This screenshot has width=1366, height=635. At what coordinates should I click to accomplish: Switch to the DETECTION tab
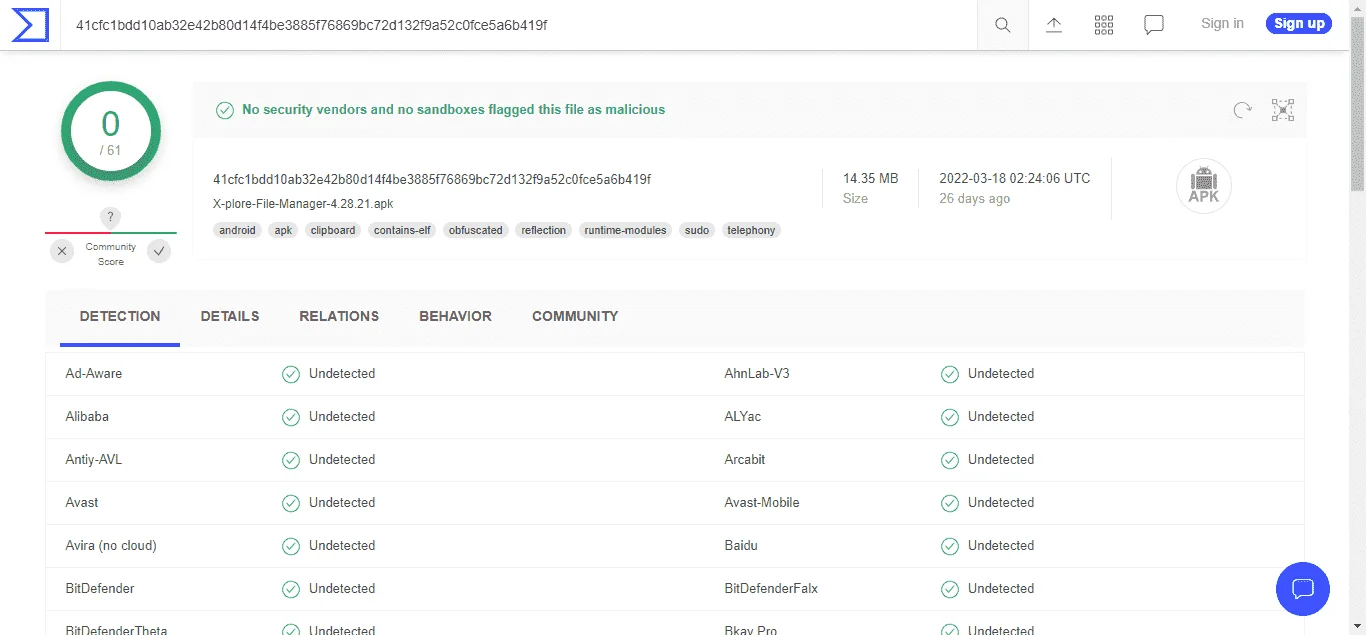pyautogui.click(x=120, y=316)
